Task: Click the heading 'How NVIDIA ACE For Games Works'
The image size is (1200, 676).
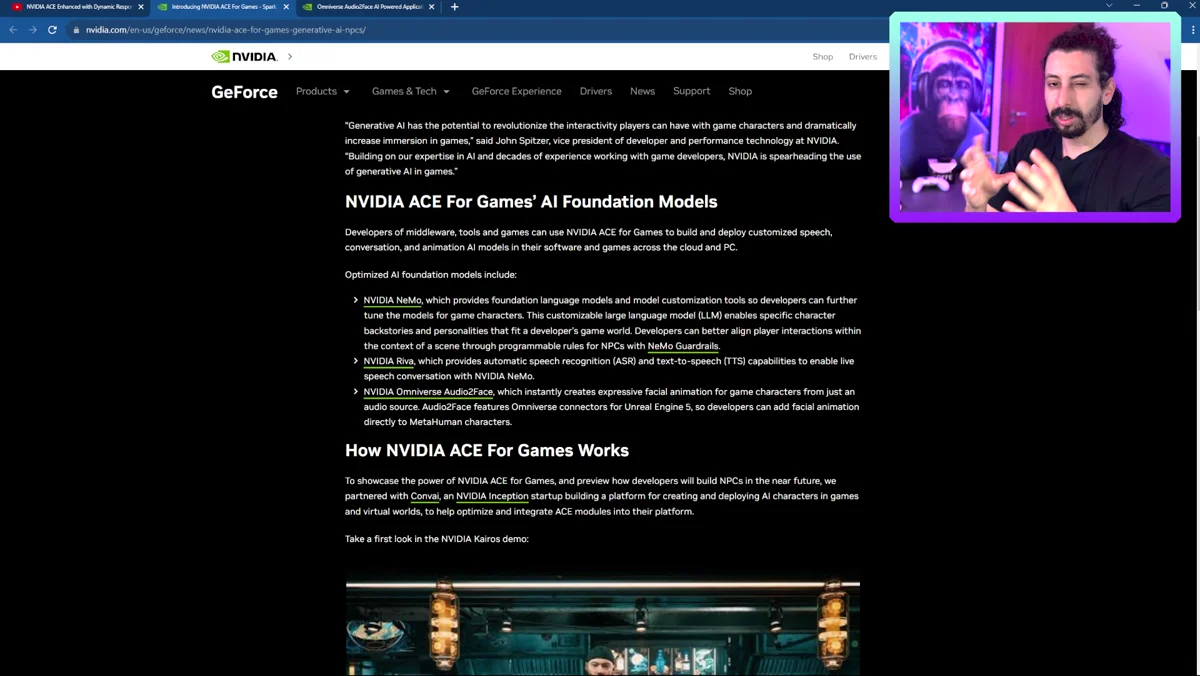Action: pyautogui.click(x=487, y=450)
